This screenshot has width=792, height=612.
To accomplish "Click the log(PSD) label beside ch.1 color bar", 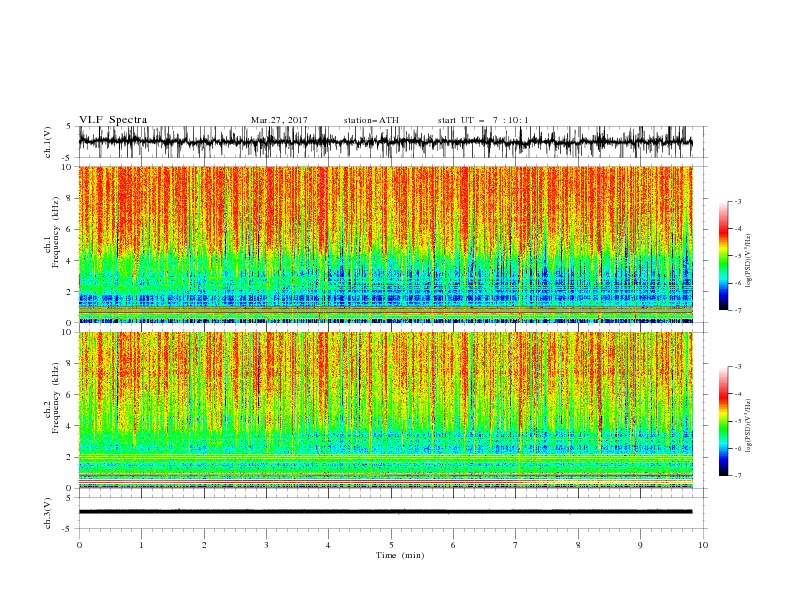I will coord(748,261).
